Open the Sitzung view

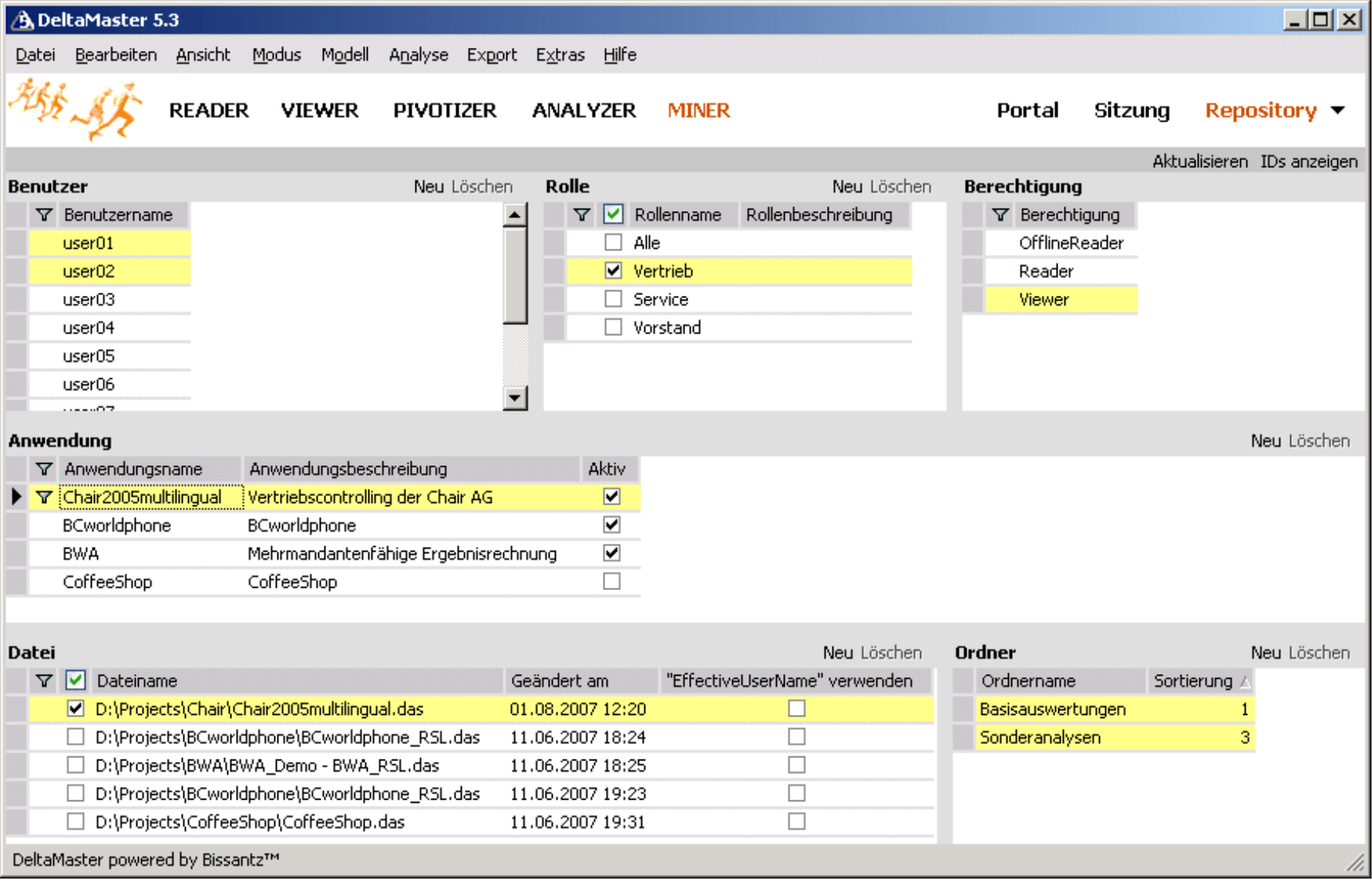pyautogui.click(x=1132, y=111)
